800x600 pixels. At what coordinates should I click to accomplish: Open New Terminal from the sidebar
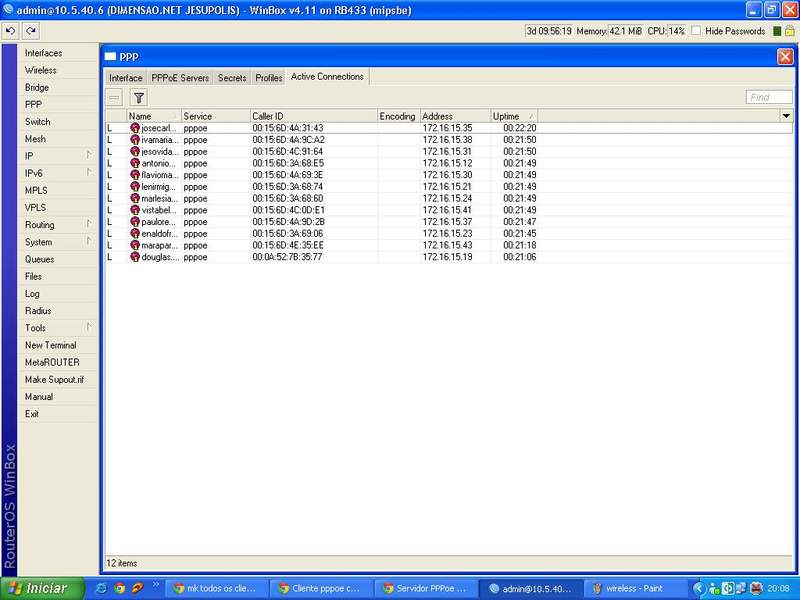point(51,345)
